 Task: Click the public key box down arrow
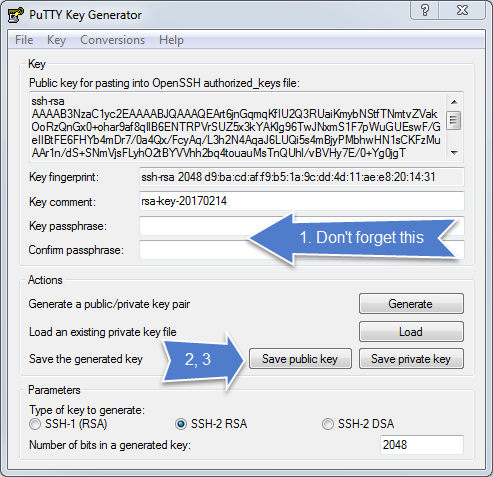[454, 153]
